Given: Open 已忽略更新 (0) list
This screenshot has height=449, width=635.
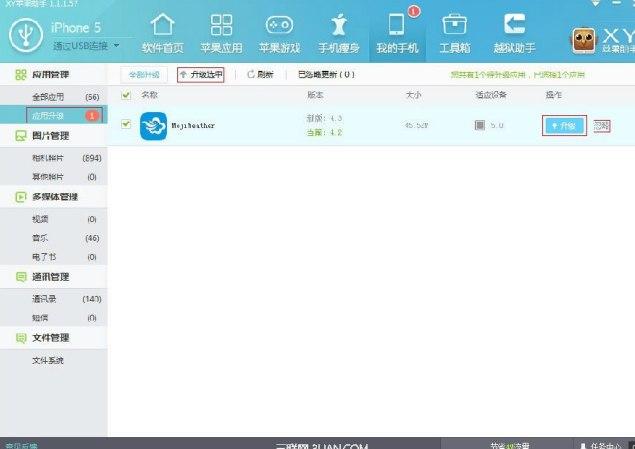Looking at the screenshot, I should tap(326, 74).
